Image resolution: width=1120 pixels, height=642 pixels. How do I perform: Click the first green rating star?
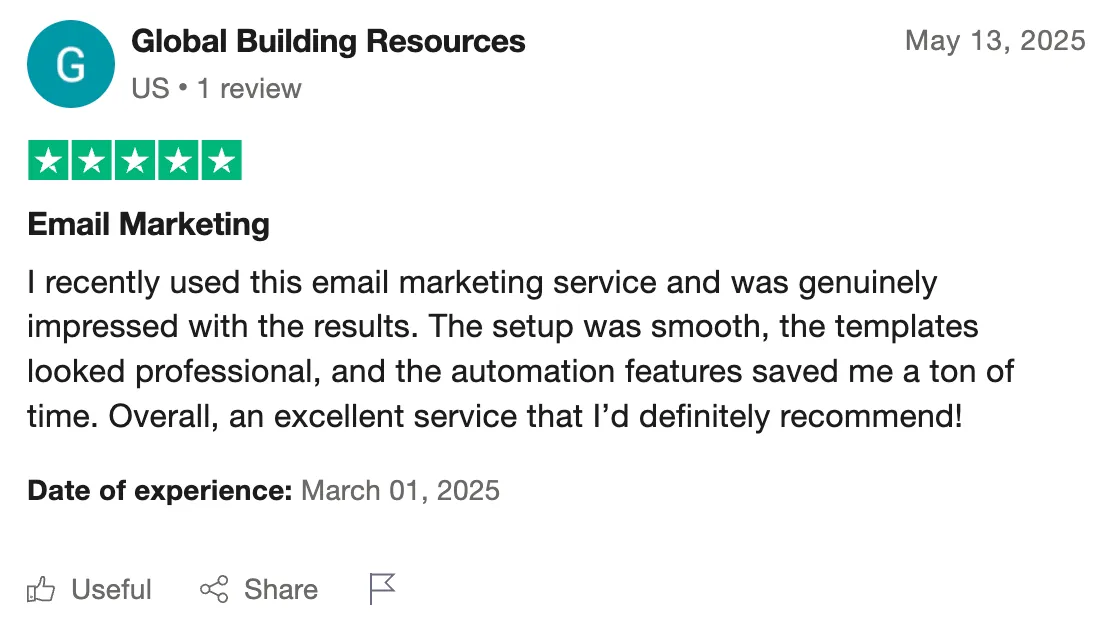49,160
